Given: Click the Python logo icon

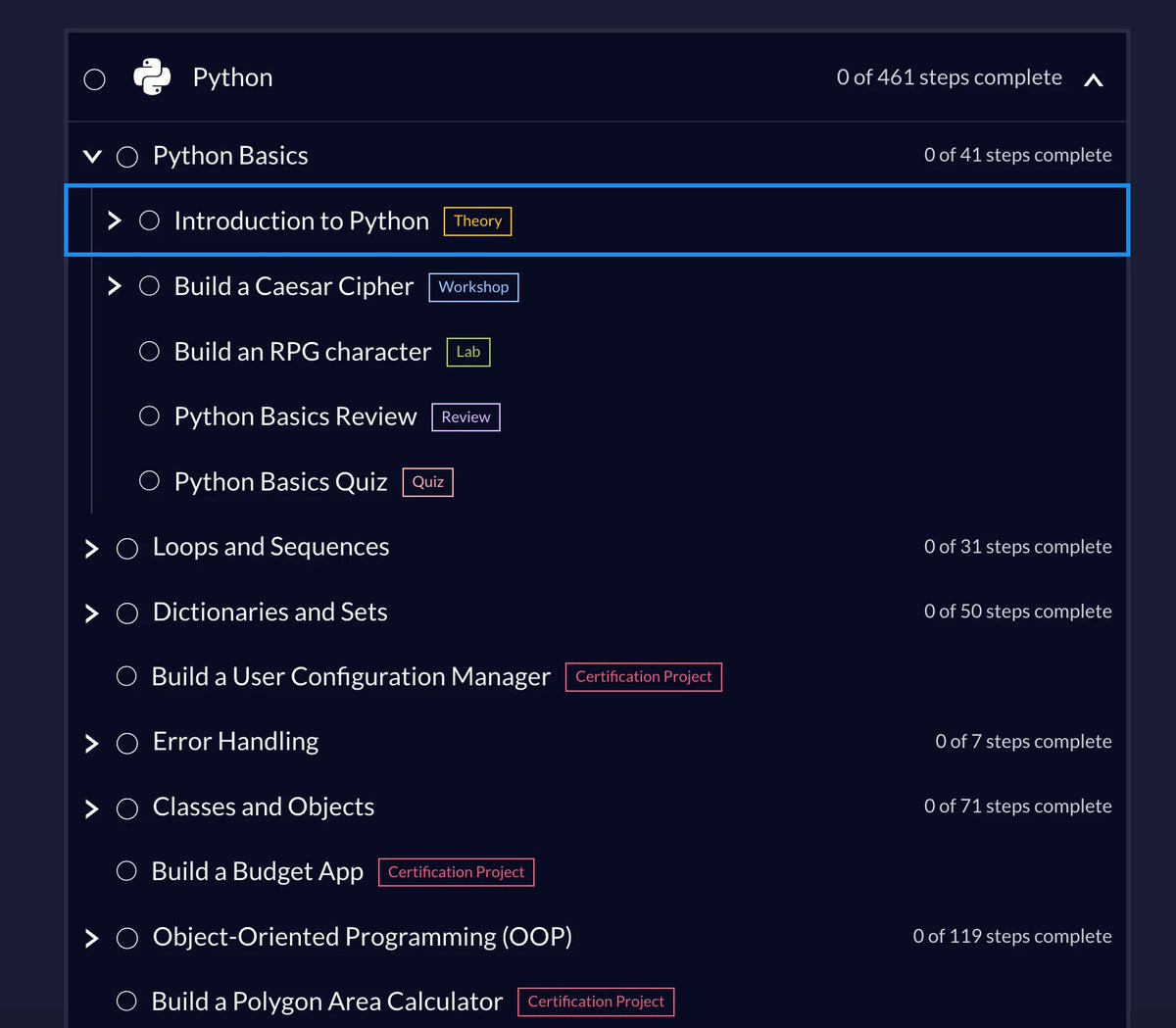Looking at the screenshot, I should 152,77.
